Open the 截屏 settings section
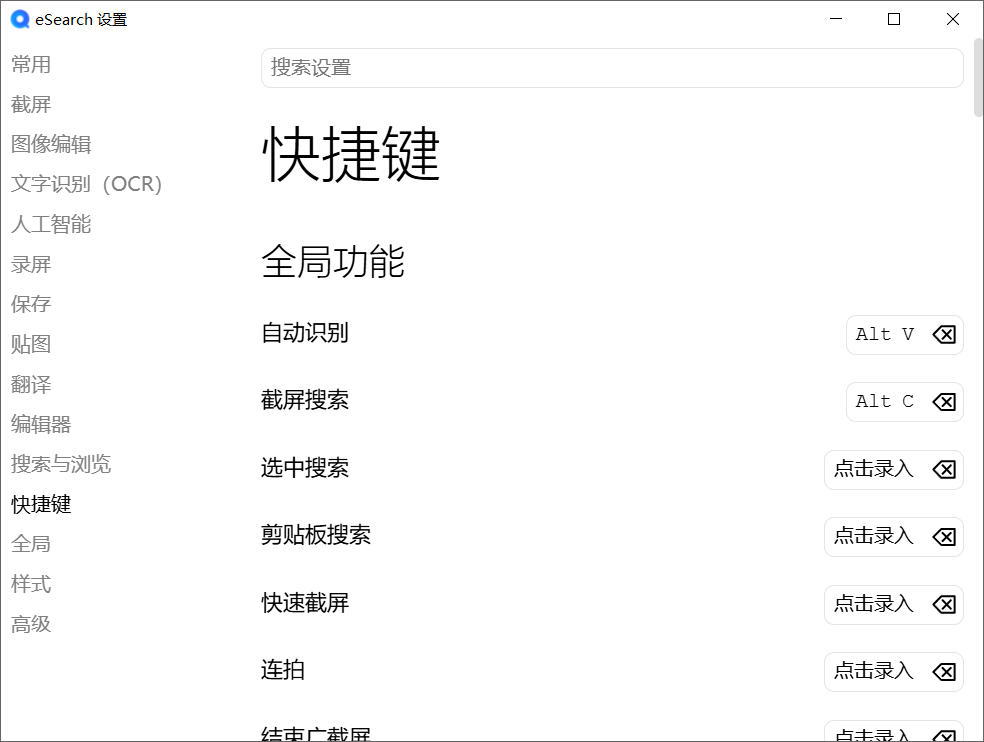The image size is (984, 742). (31, 104)
